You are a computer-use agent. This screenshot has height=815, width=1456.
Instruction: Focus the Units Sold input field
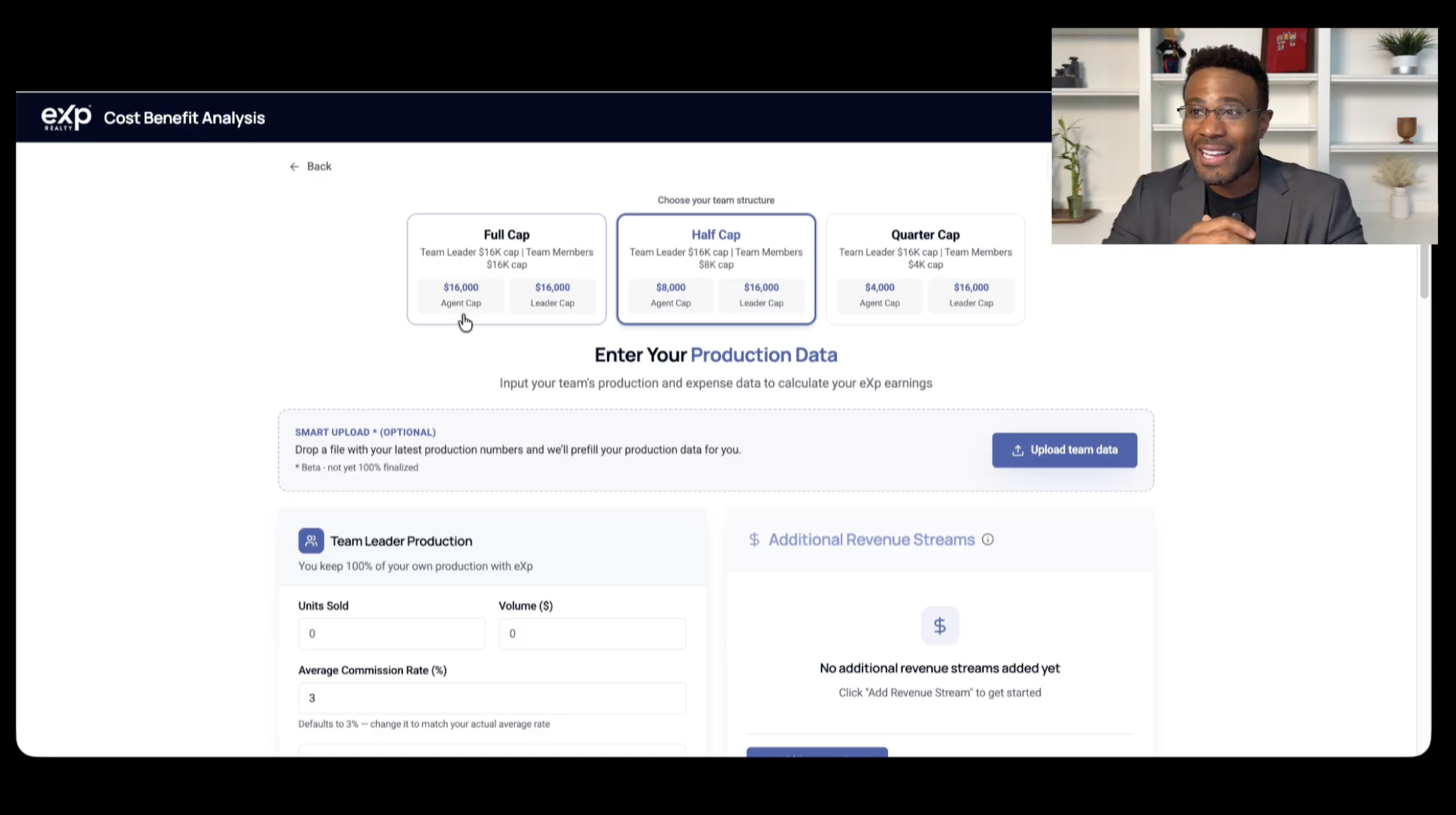392,634
